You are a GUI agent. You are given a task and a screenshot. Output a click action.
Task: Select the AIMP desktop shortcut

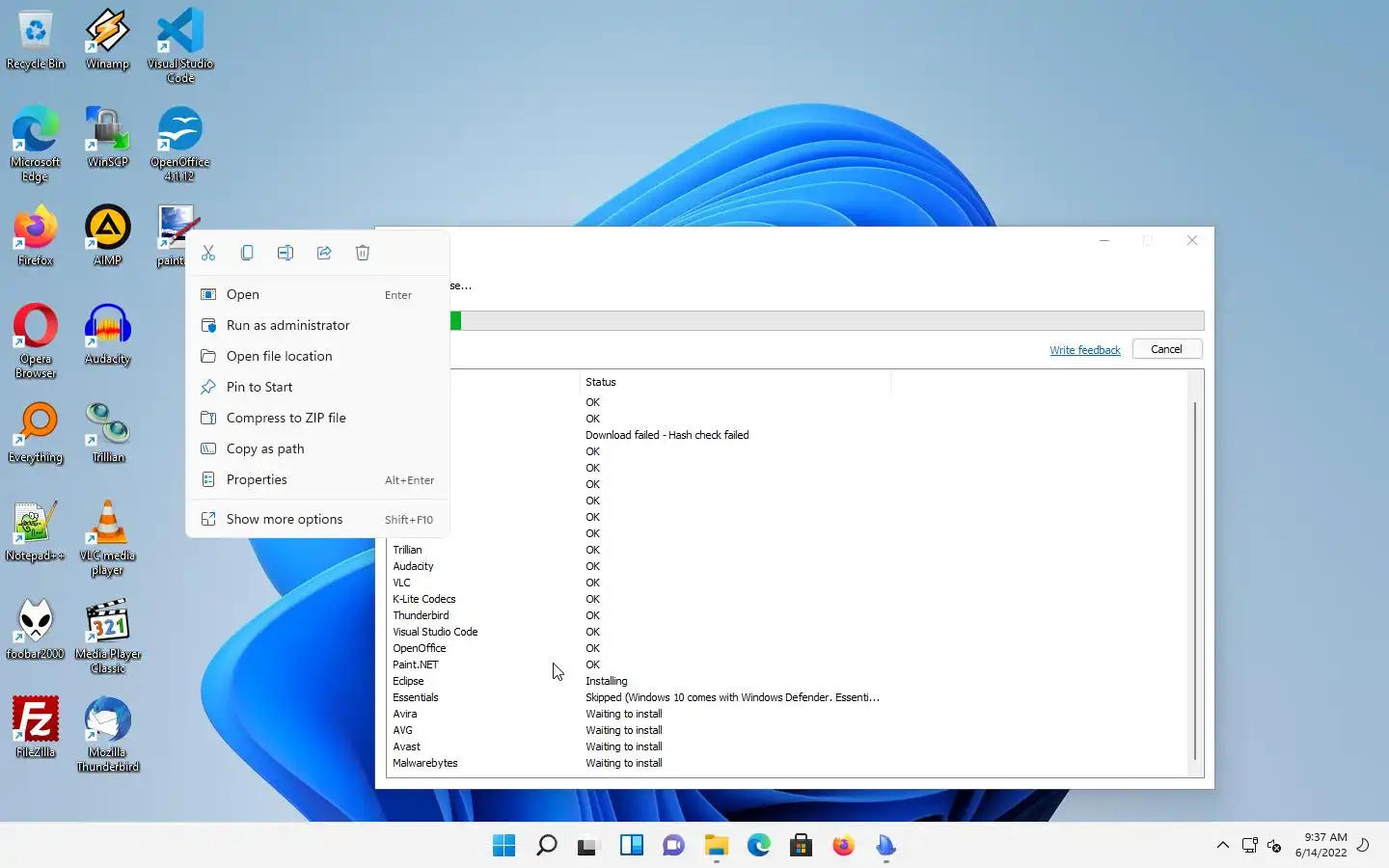(107, 236)
